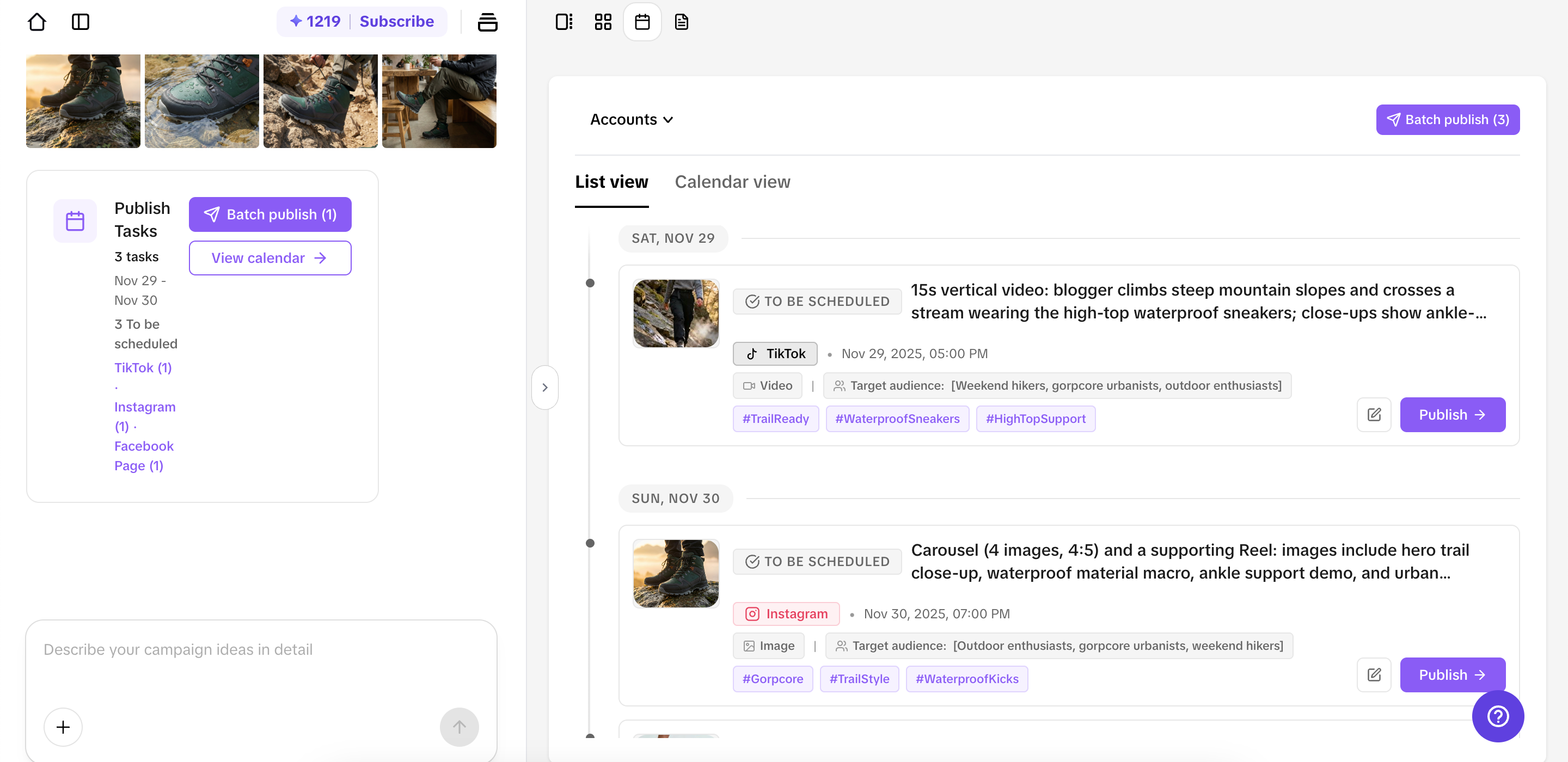Select the grid view icon
Screen dimensions: 1568x762
point(603,22)
